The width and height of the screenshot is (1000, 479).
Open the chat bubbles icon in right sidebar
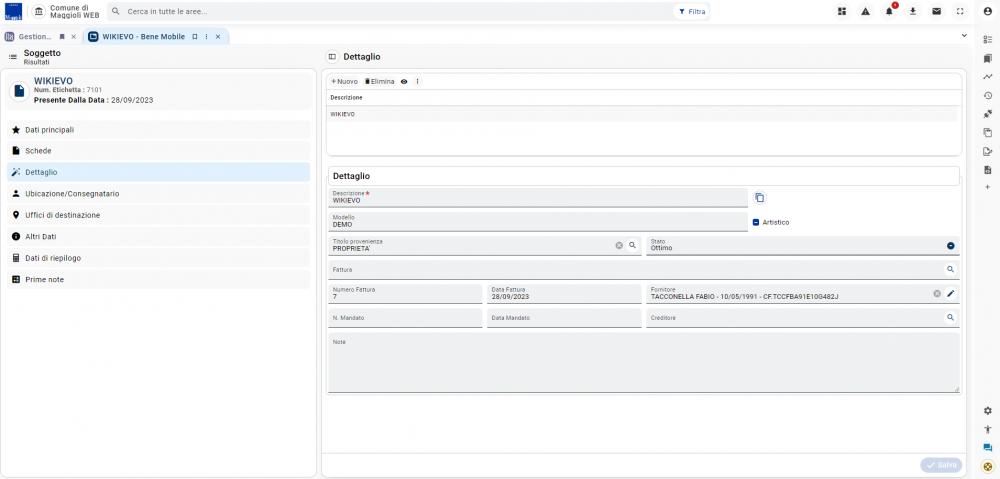tap(988, 448)
